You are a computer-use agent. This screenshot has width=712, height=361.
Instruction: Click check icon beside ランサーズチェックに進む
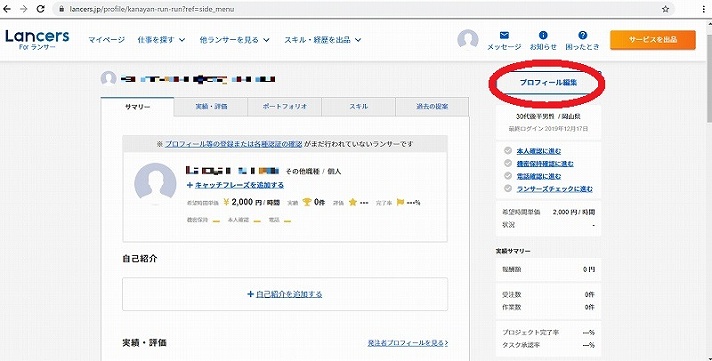click(508, 188)
